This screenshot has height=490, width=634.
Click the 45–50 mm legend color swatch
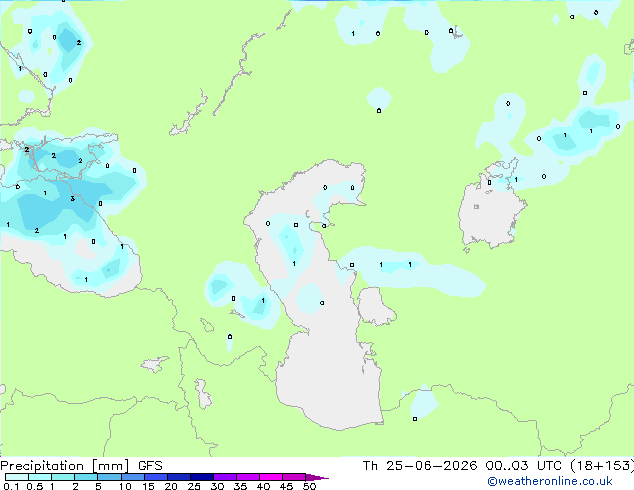(294, 477)
